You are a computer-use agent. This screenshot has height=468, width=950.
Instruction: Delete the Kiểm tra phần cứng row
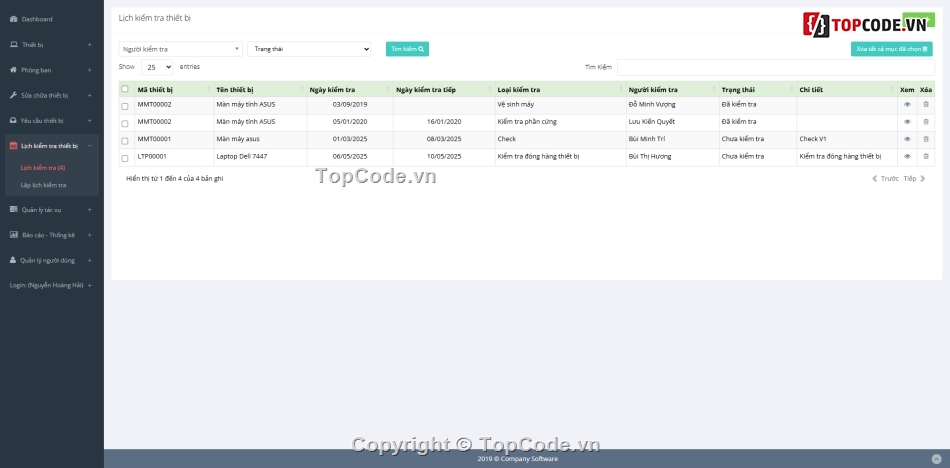click(x=926, y=122)
